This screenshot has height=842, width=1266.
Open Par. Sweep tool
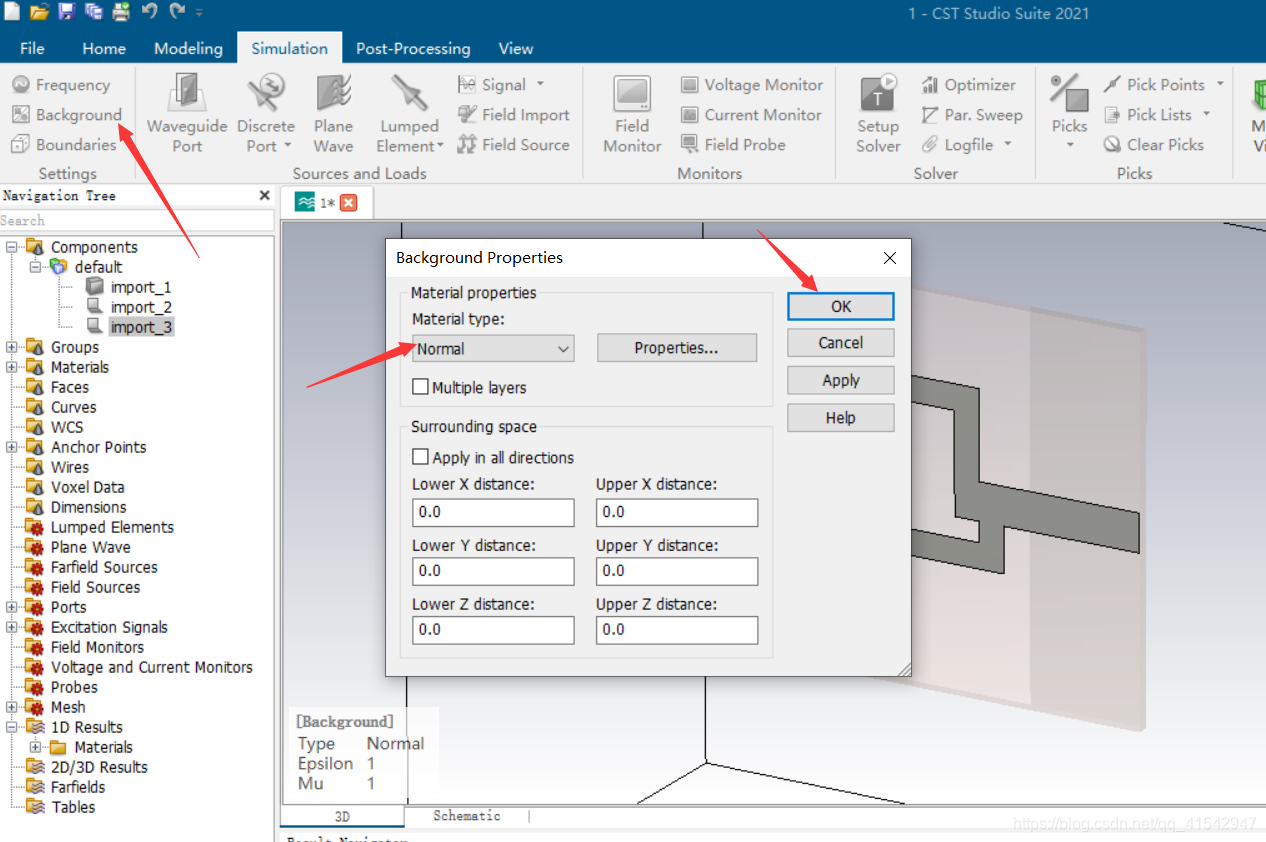pyautogui.click(x=972, y=115)
